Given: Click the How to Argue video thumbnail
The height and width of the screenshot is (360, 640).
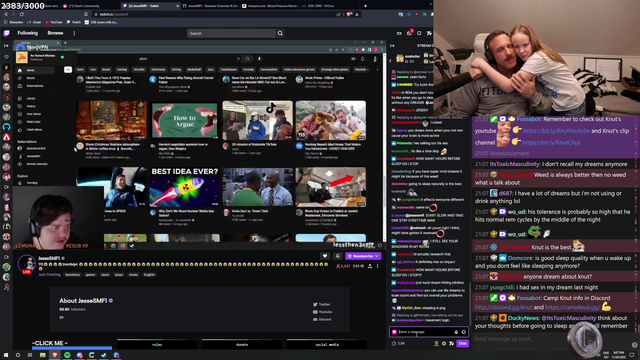Looking at the screenshot, I should [184, 120].
